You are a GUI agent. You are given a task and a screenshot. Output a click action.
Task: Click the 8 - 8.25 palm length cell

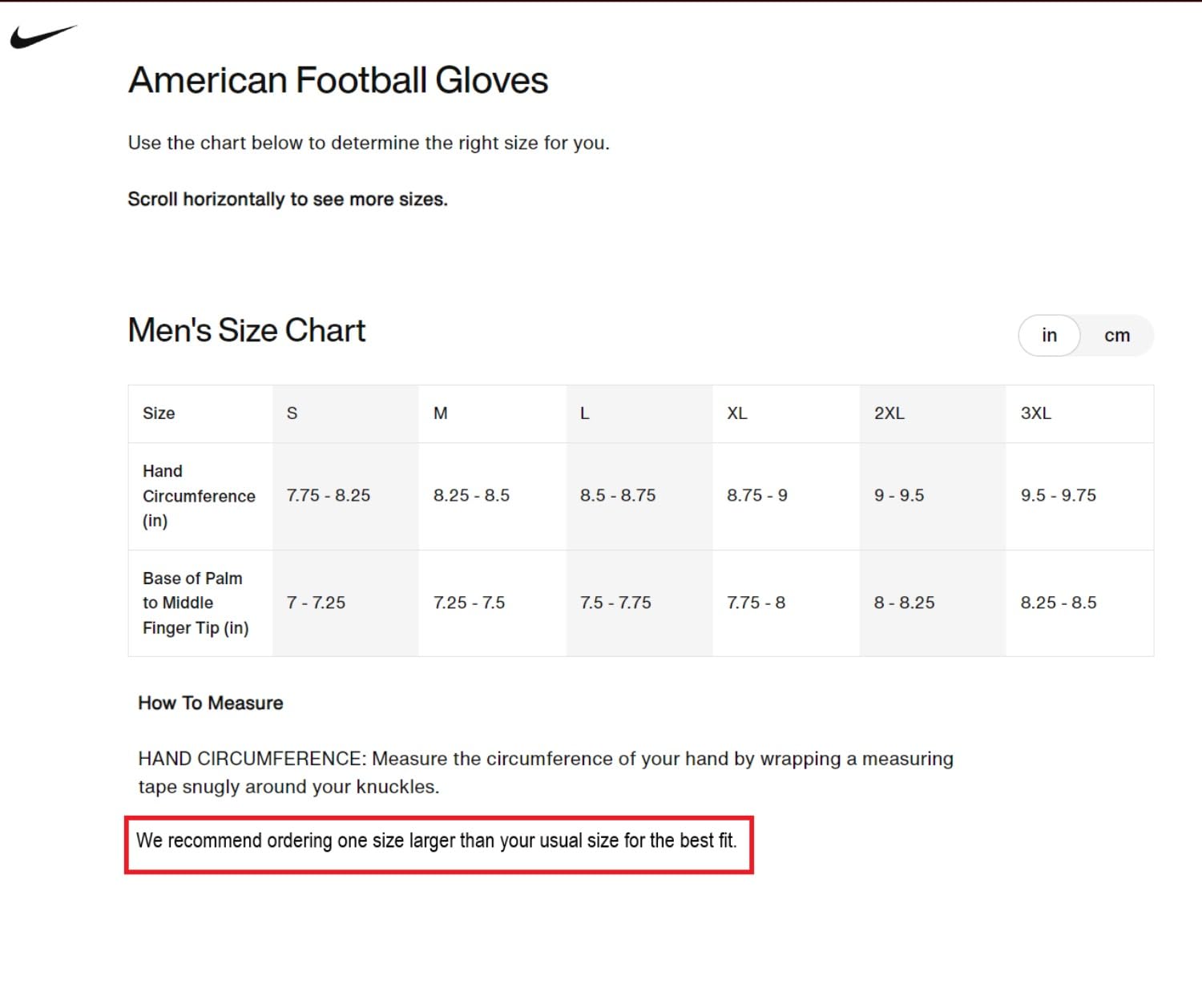(x=904, y=603)
